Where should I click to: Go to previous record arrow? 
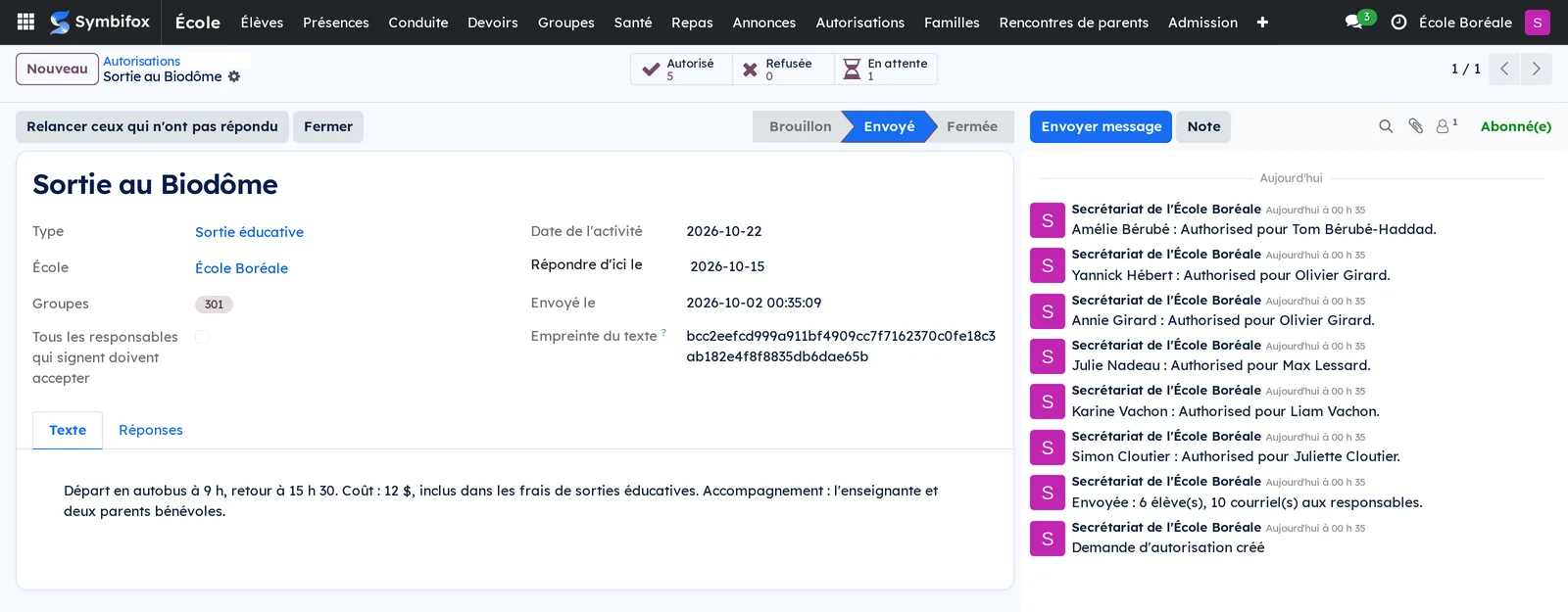1504,69
